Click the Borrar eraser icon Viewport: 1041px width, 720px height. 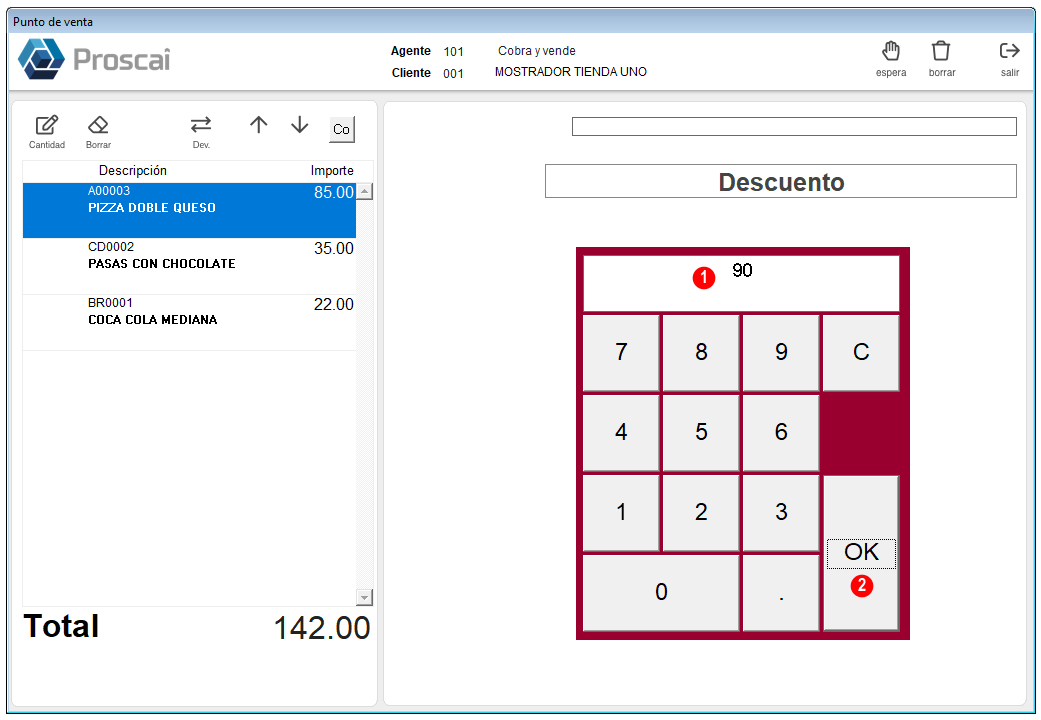[98, 125]
